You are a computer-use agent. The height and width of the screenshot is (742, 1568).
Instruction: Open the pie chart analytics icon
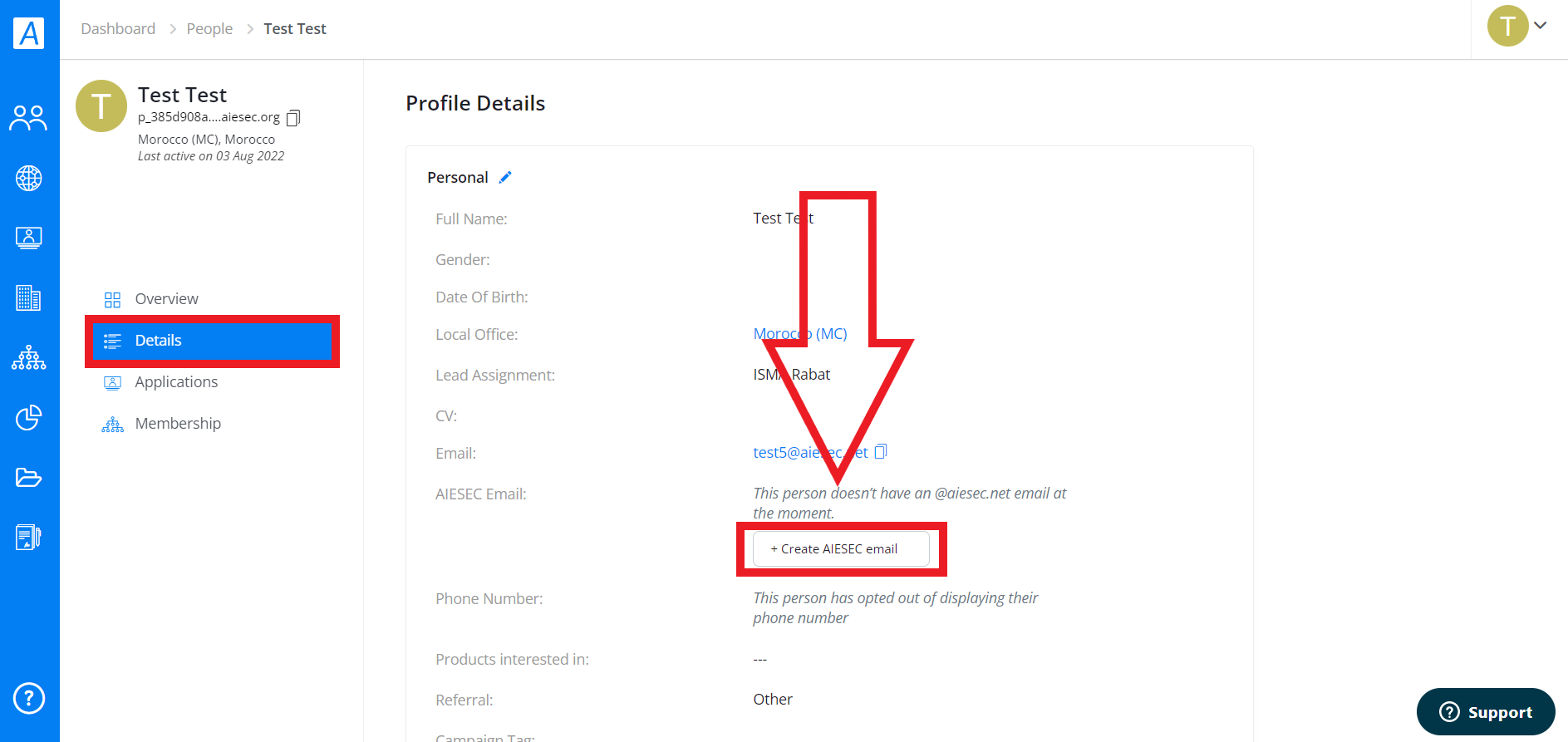[28, 417]
